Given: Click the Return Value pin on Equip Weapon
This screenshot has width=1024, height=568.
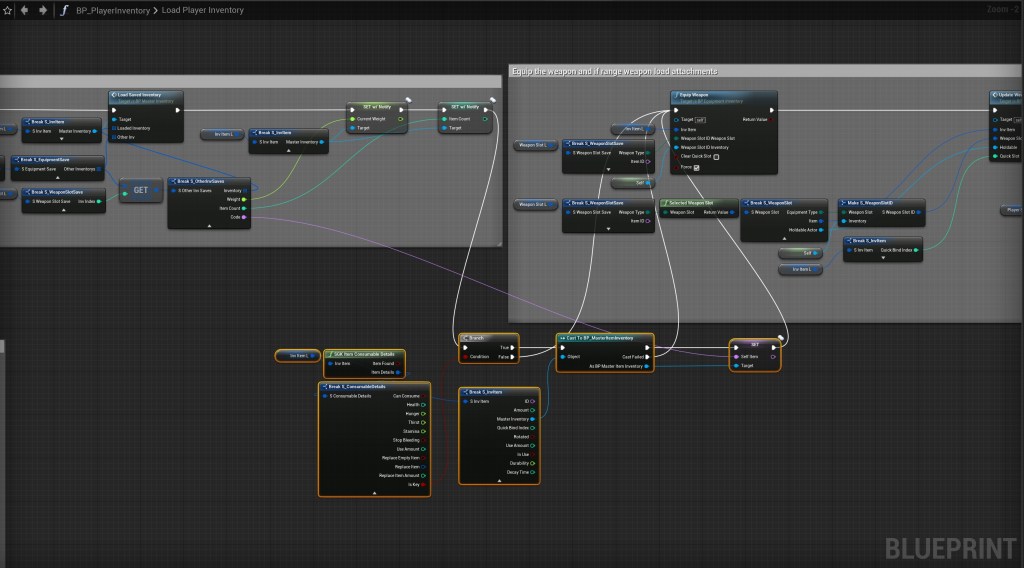Looking at the screenshot, I should (x=769, y=119).
